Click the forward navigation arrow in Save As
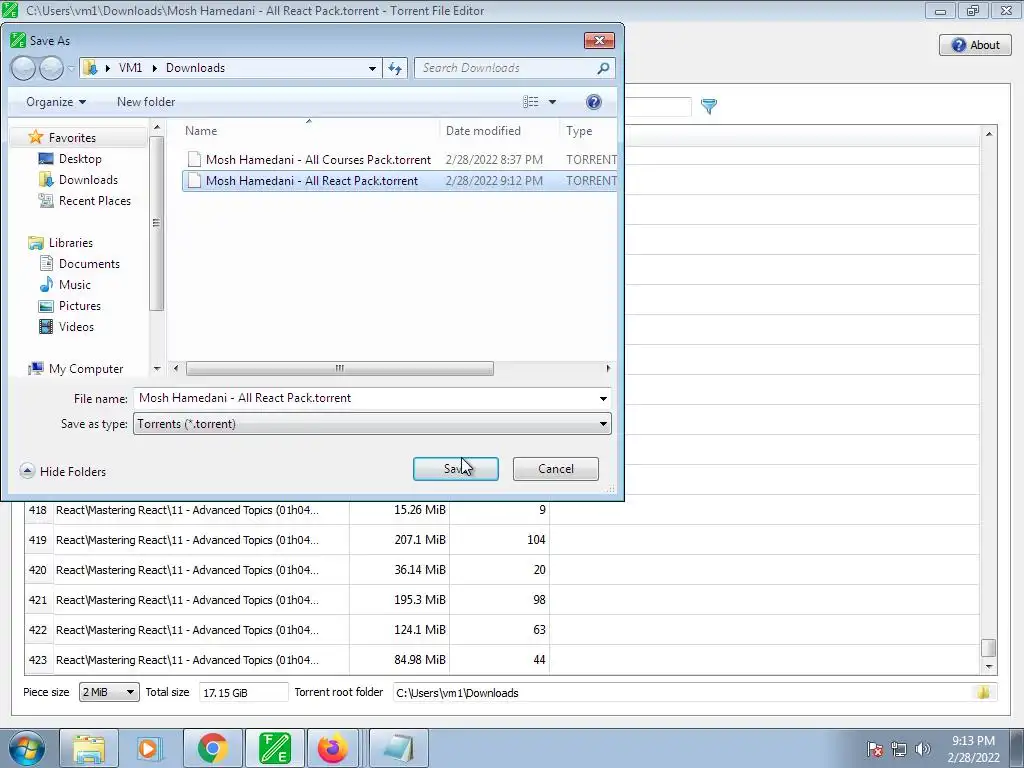This screenshot has width=1024, height=768. click(x=51, y=68)
